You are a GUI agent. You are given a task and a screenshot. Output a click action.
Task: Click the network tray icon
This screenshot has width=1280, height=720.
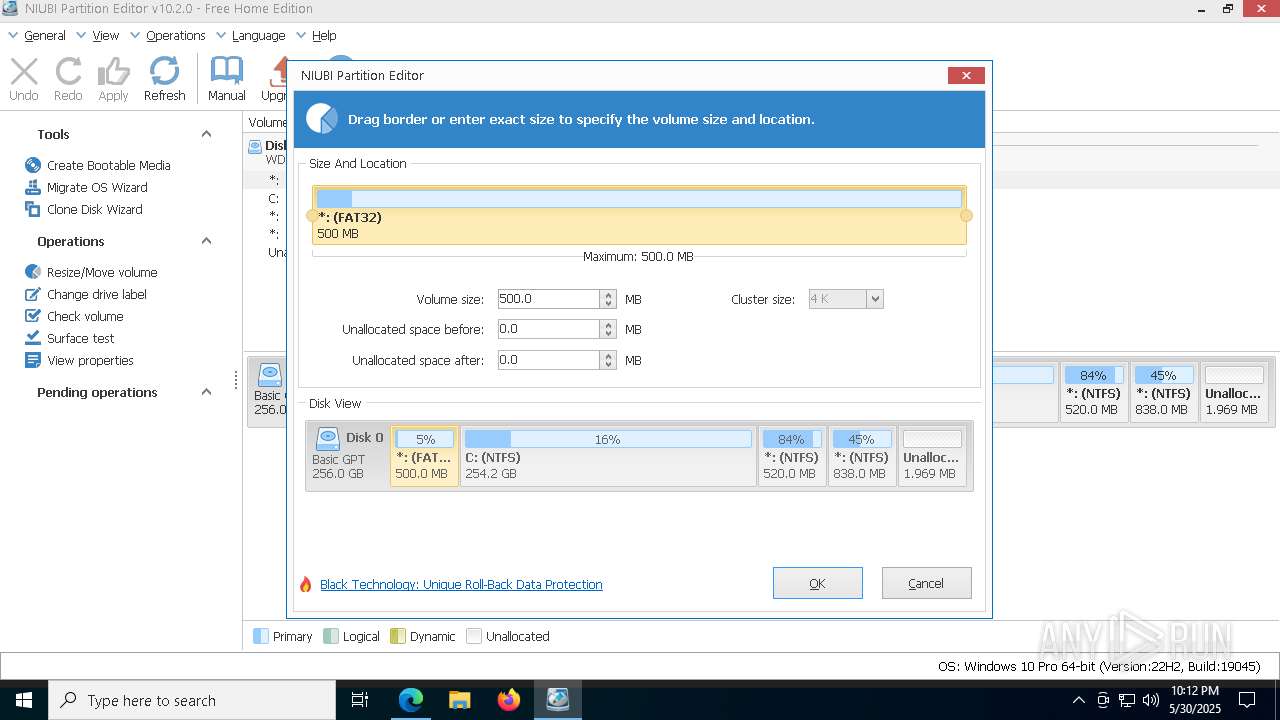(x=1127, y=700)
